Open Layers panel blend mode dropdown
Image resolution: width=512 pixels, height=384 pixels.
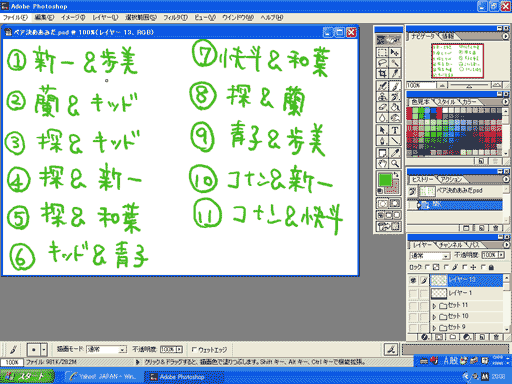click(446, 256)
